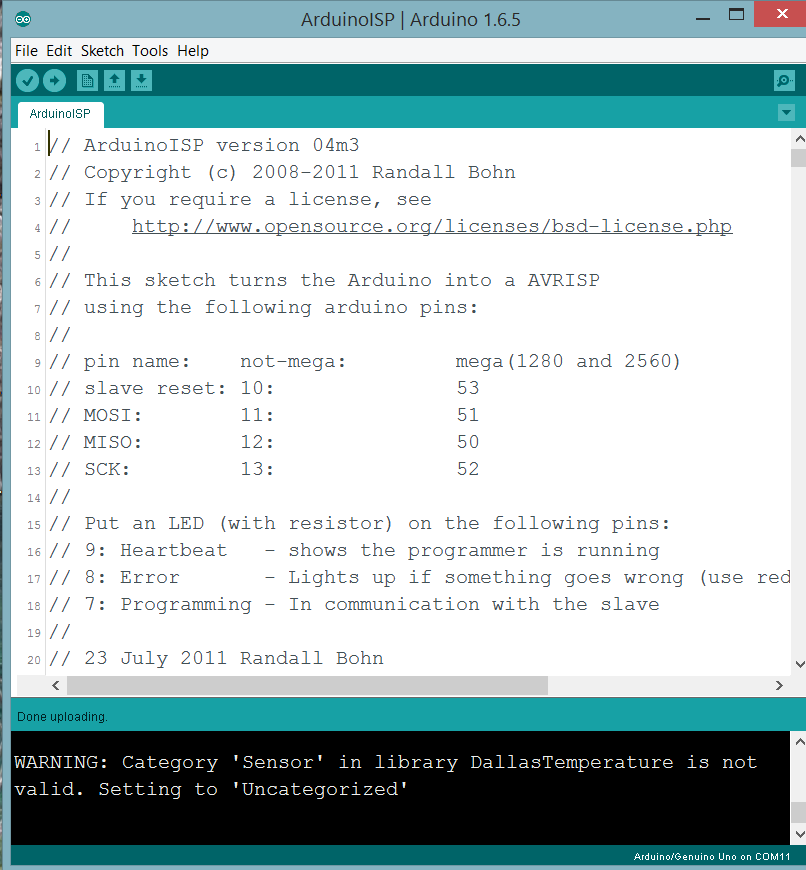
Task: Click the console scrollbar thumb
Action: tap(799, 812)
